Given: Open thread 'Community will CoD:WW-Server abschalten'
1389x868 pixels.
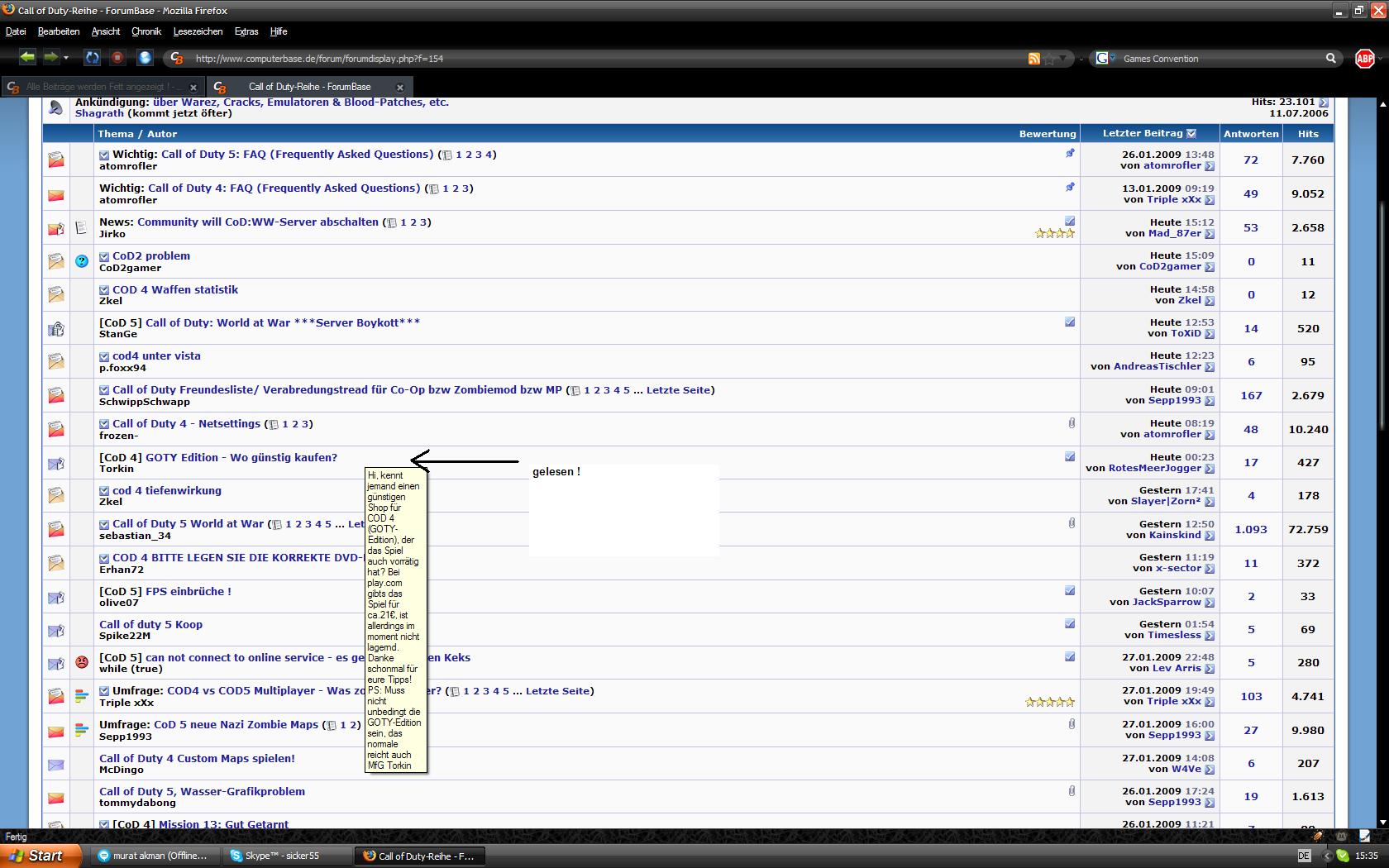Looking at the screenshot, I should [x=258, y=222].
